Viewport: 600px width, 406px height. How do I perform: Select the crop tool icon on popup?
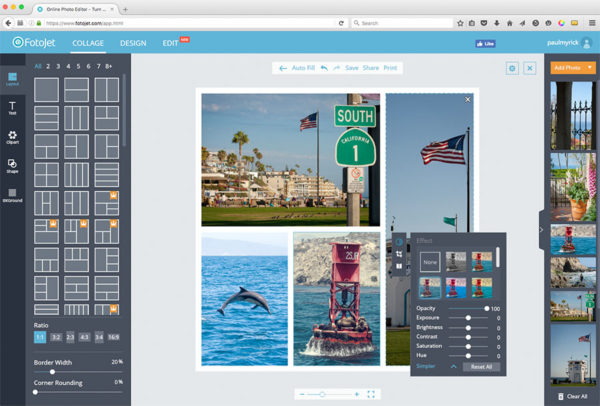(x=399, y=254)
